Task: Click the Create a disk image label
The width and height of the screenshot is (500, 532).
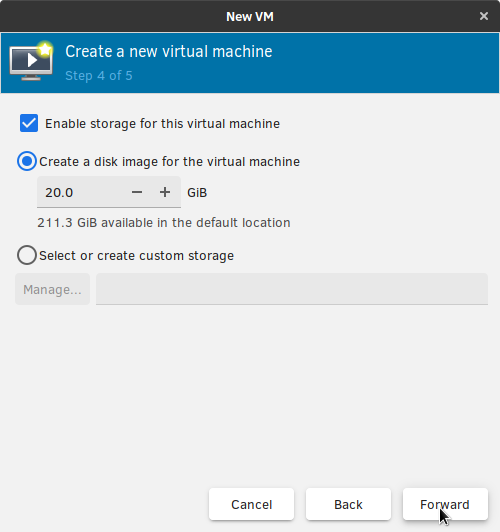Action: pos(170,162)
